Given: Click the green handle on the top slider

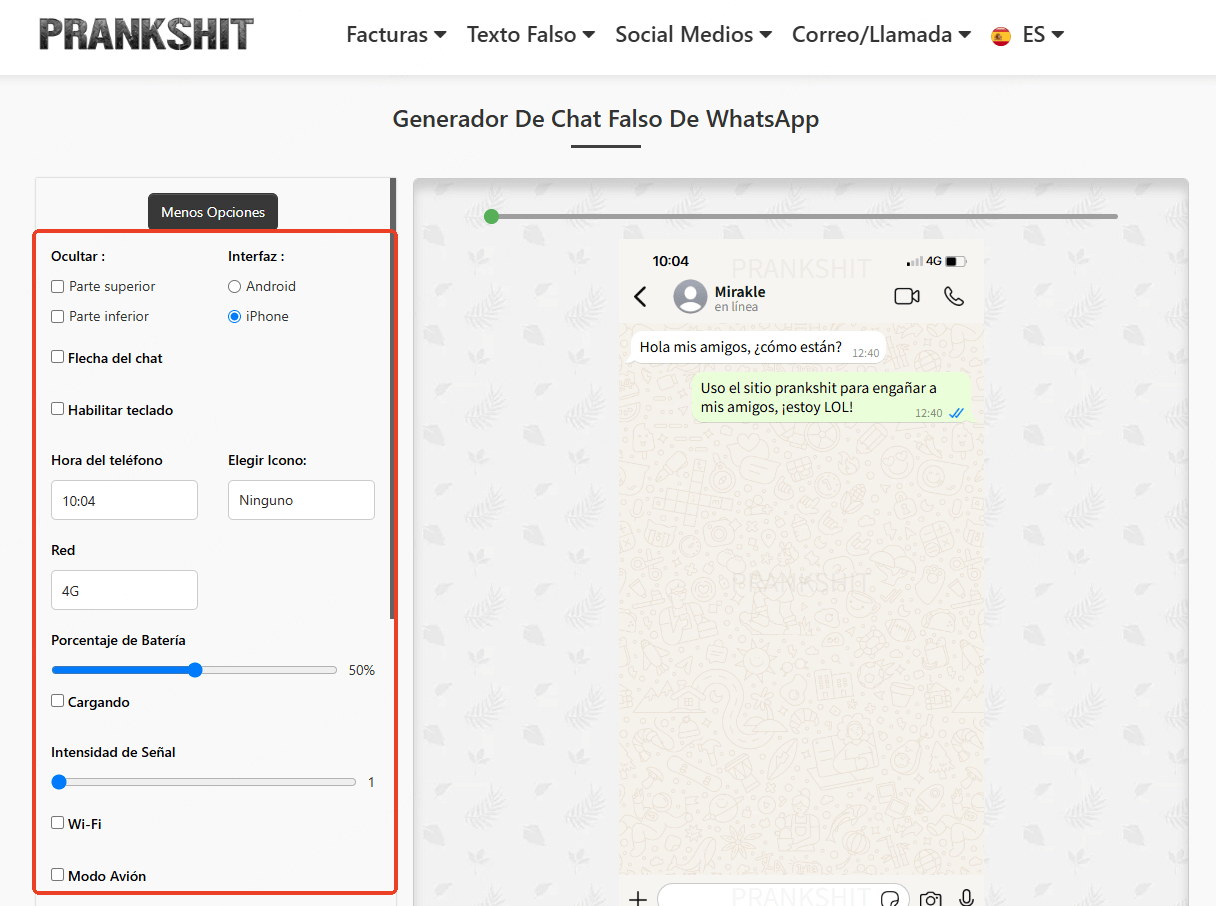Looking at the screenshot, I should point(491,216).
